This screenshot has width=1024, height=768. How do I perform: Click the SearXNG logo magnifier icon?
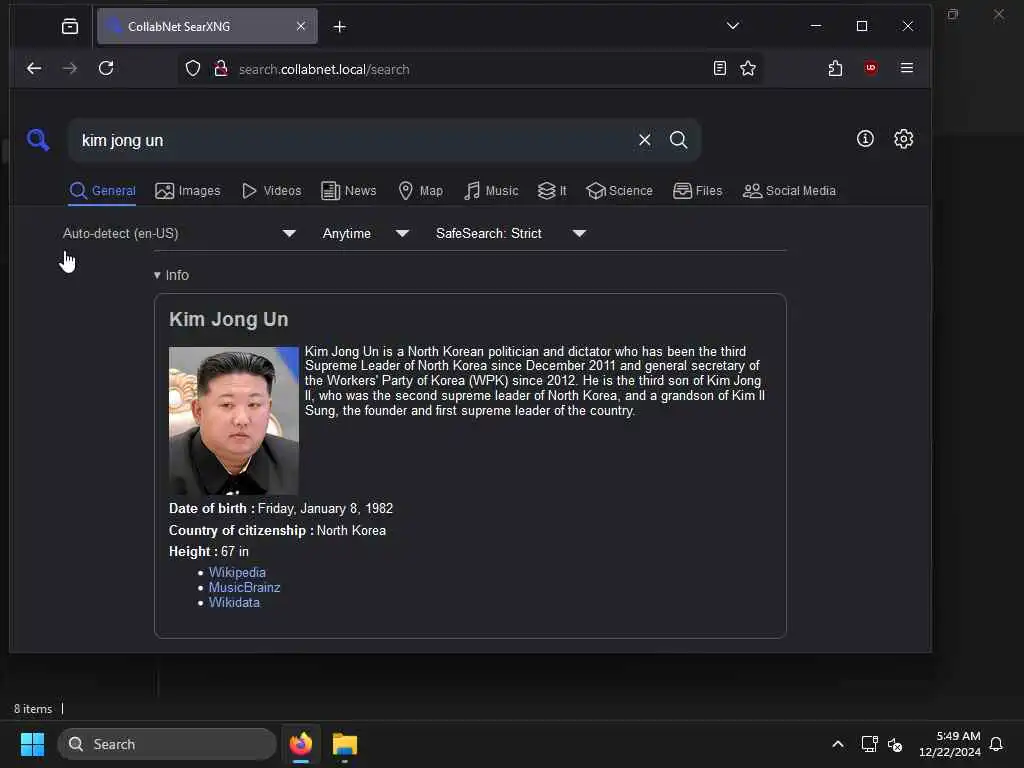[x=38, y=140]
